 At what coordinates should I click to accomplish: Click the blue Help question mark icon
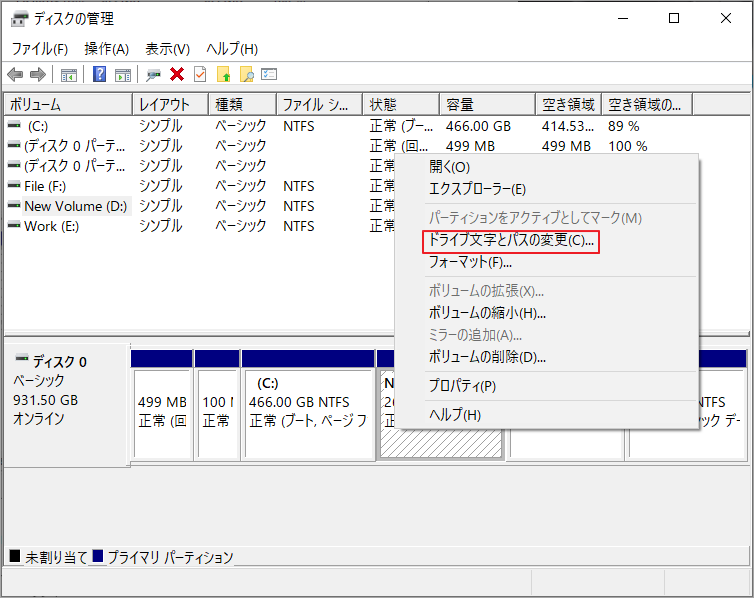[100, 74]
